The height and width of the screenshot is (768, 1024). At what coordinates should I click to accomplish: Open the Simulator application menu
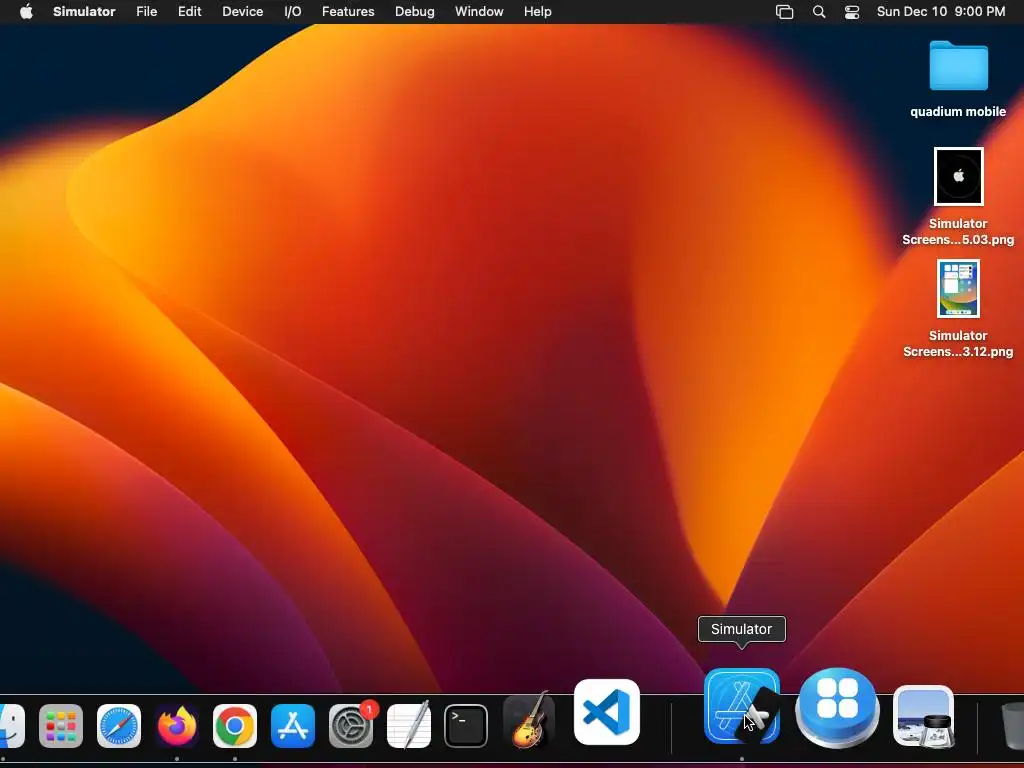pyautogui.click(x=84, y=12)
